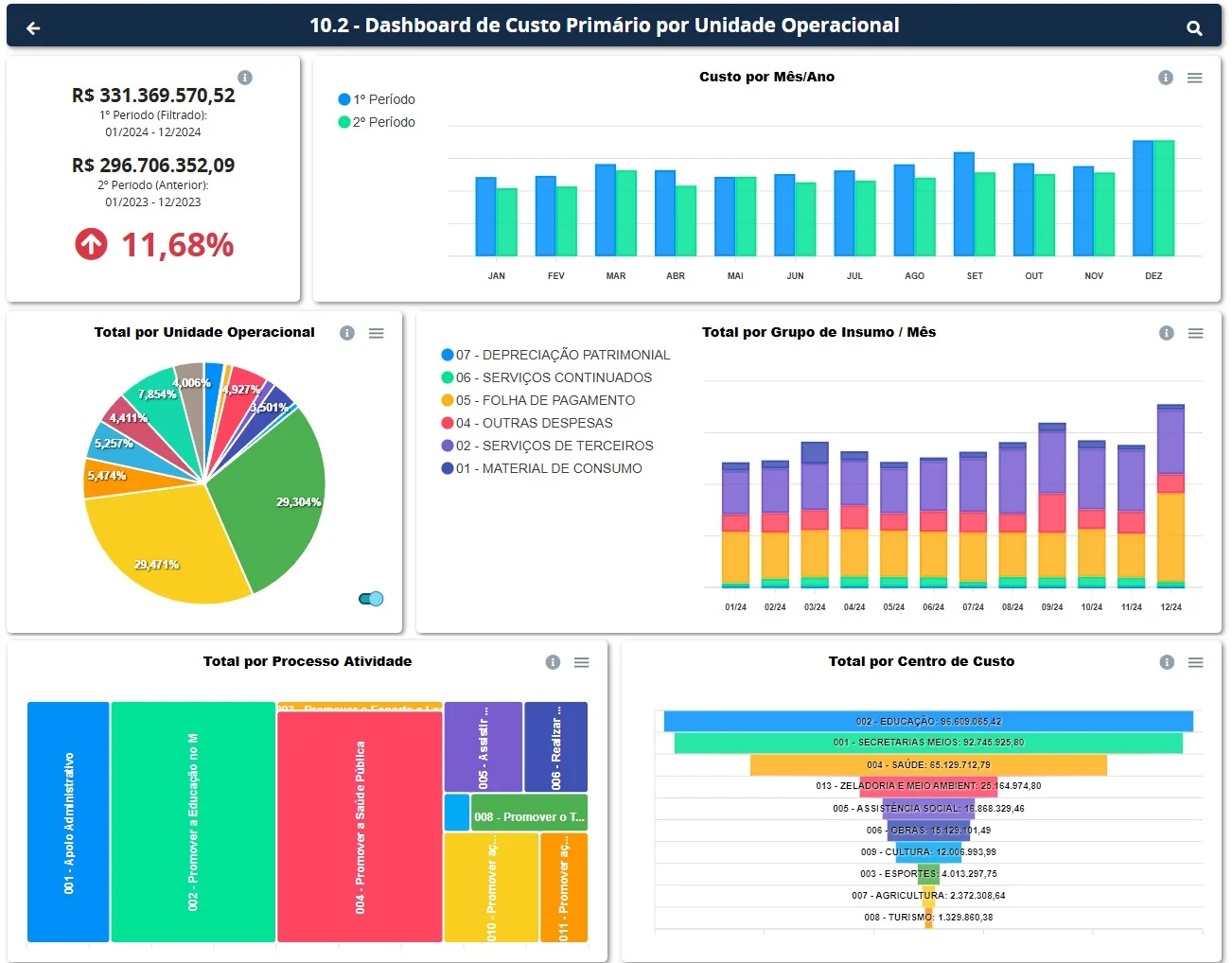Select the 002 - Promover a Educação treemap block
This screenshot has height=963, width=1232.
pyautogui.click(x=193, y=822)
